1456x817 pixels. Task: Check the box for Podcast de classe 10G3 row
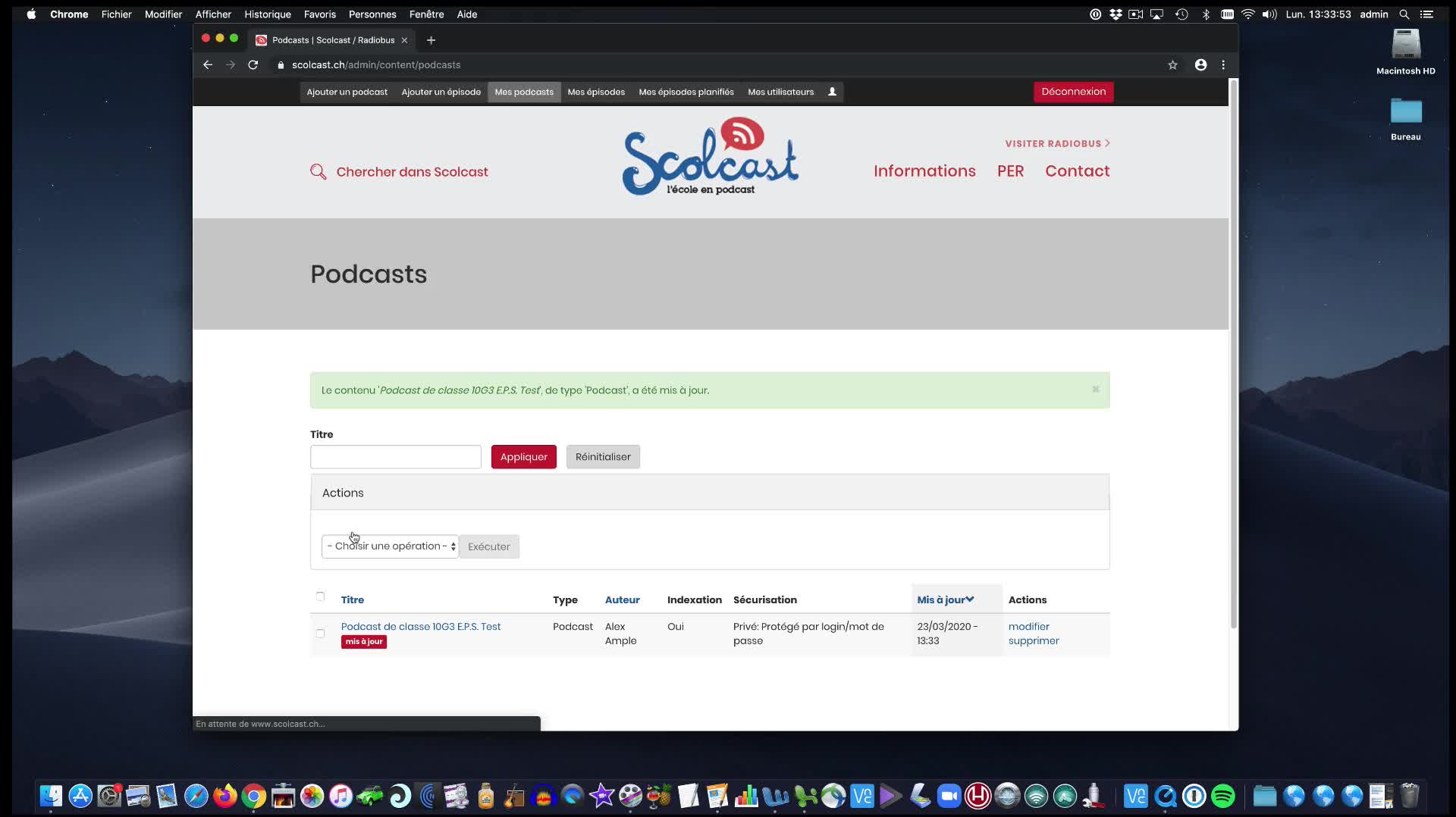click(x=320, y=634)
